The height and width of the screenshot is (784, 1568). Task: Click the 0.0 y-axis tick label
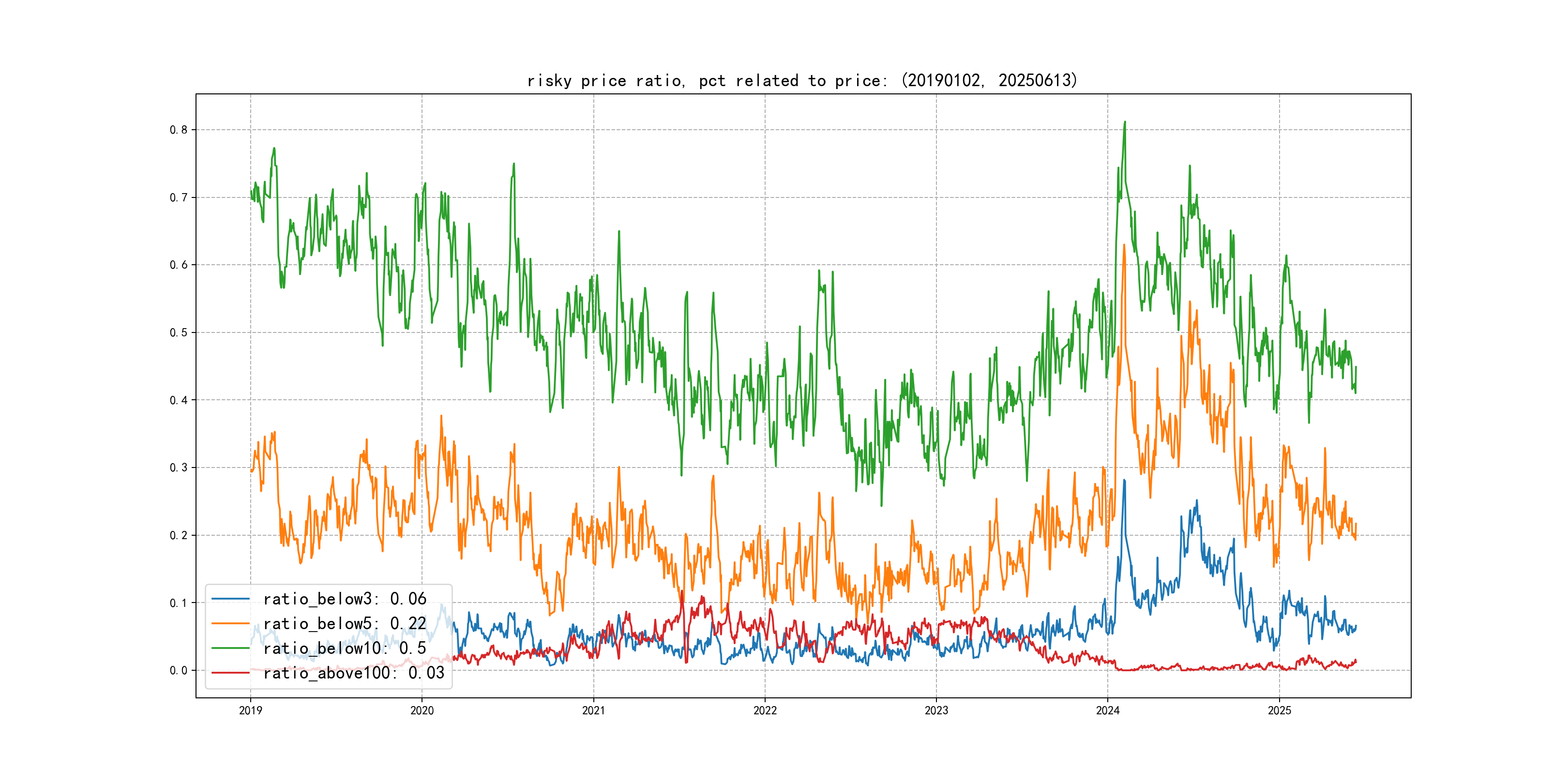[179, 670]
